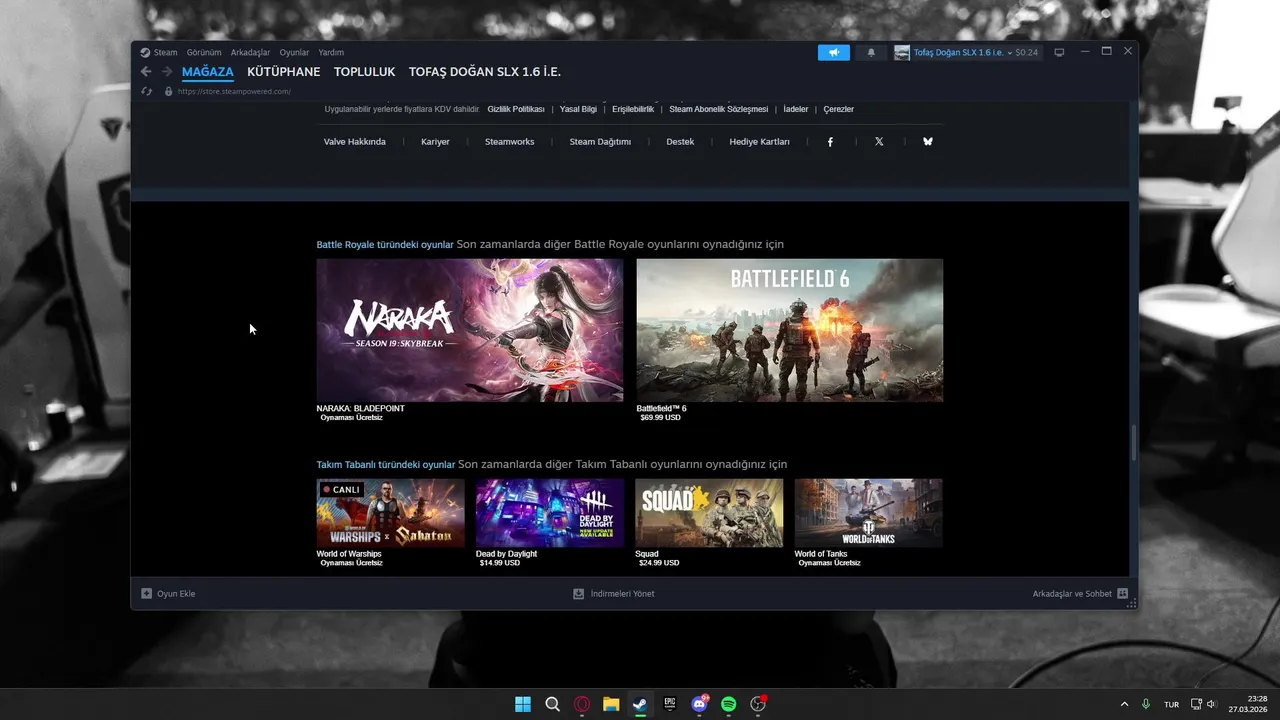Open Epic Games Launcher from taskbar

670,704
